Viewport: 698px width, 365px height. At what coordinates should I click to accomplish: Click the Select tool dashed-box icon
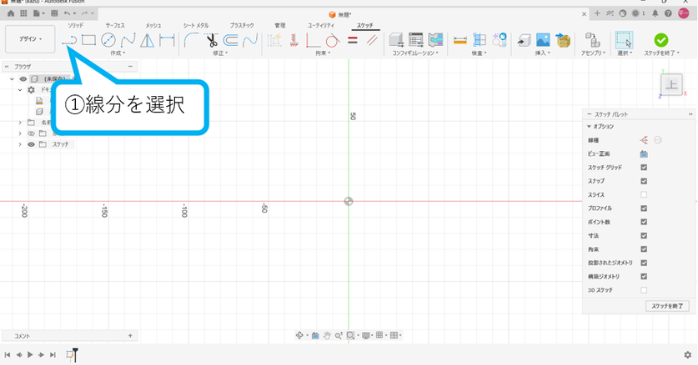(x=624, y=40)
